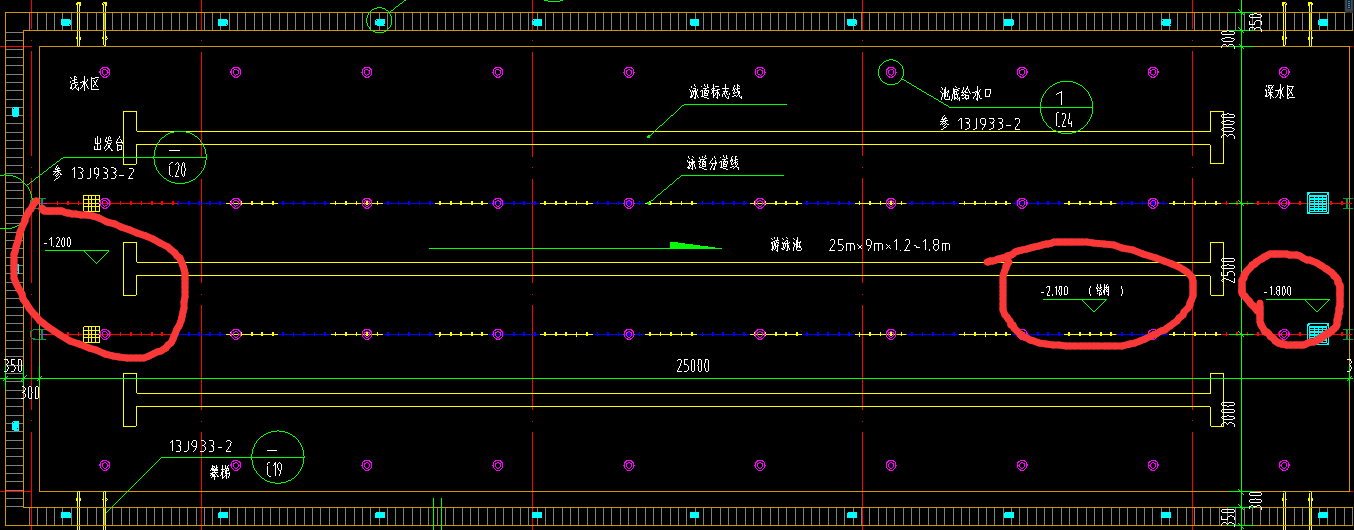The width and height of the screenshot is (1354, 530).
Task: Click the 25000 length dimension text
Action: [x=692, y=367]
